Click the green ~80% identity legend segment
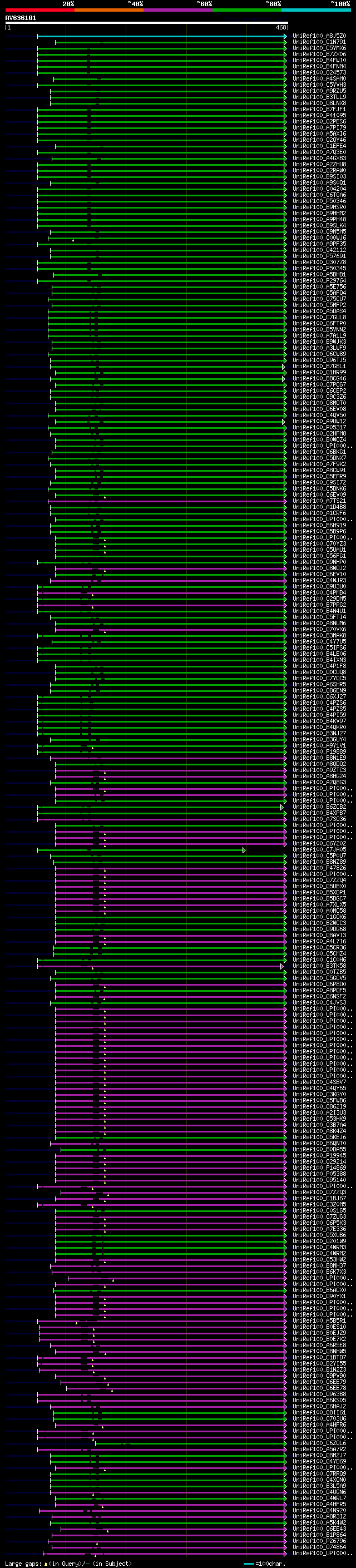This screenshot has height=1568, width=356. (247, 10)
